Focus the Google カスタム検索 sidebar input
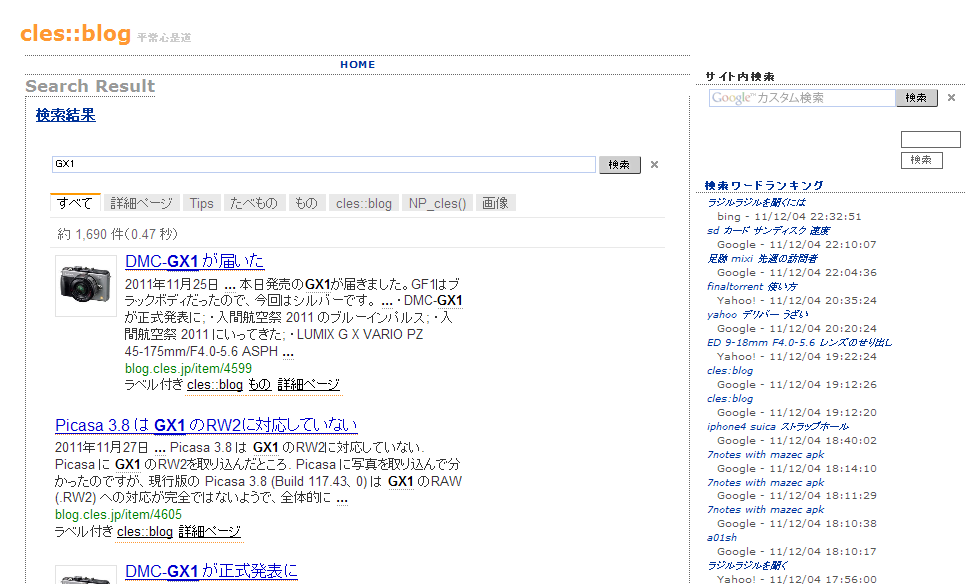Screen dimensions: 975x584 tap(802, 98)
